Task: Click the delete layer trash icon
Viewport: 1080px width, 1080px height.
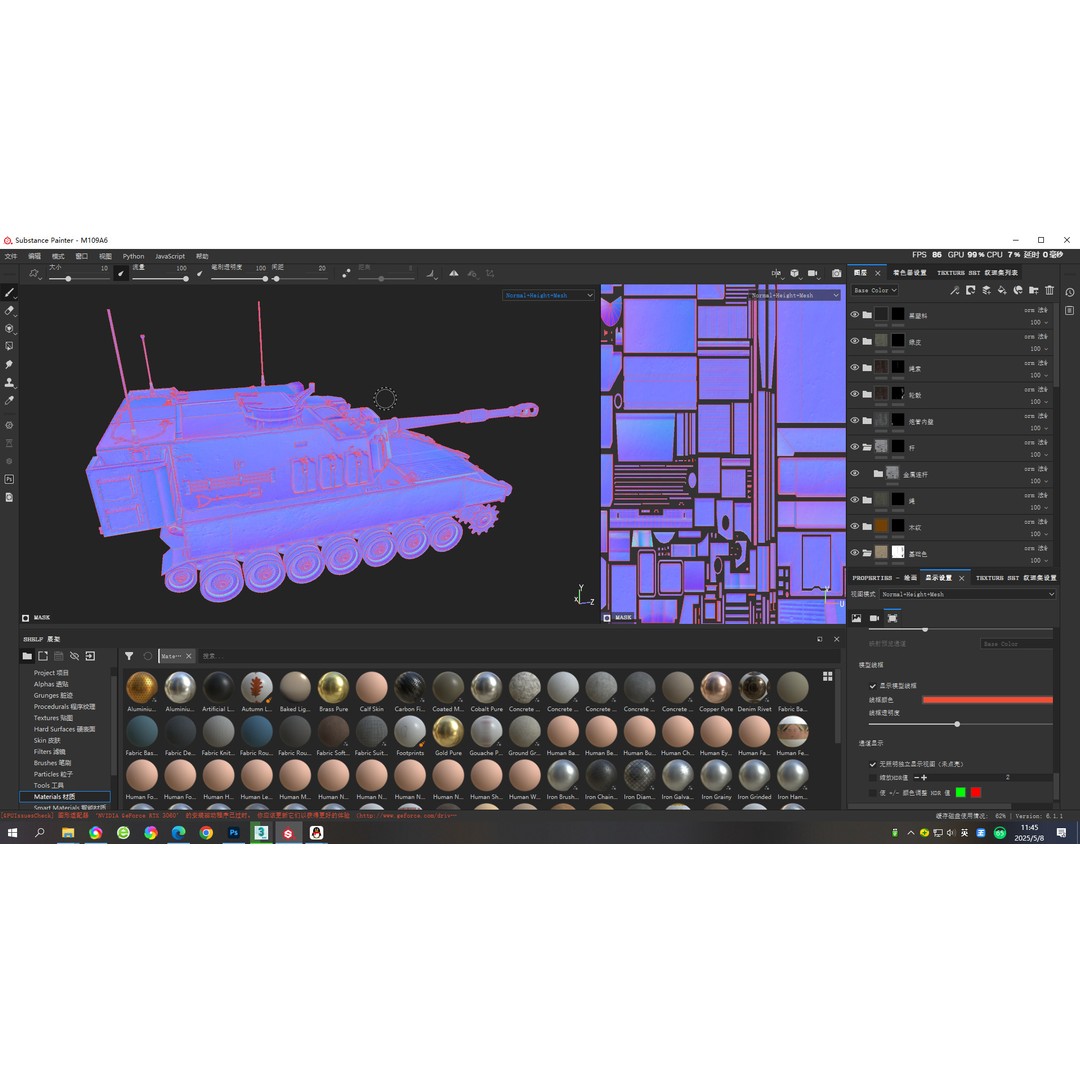Action: [1050, 291]
